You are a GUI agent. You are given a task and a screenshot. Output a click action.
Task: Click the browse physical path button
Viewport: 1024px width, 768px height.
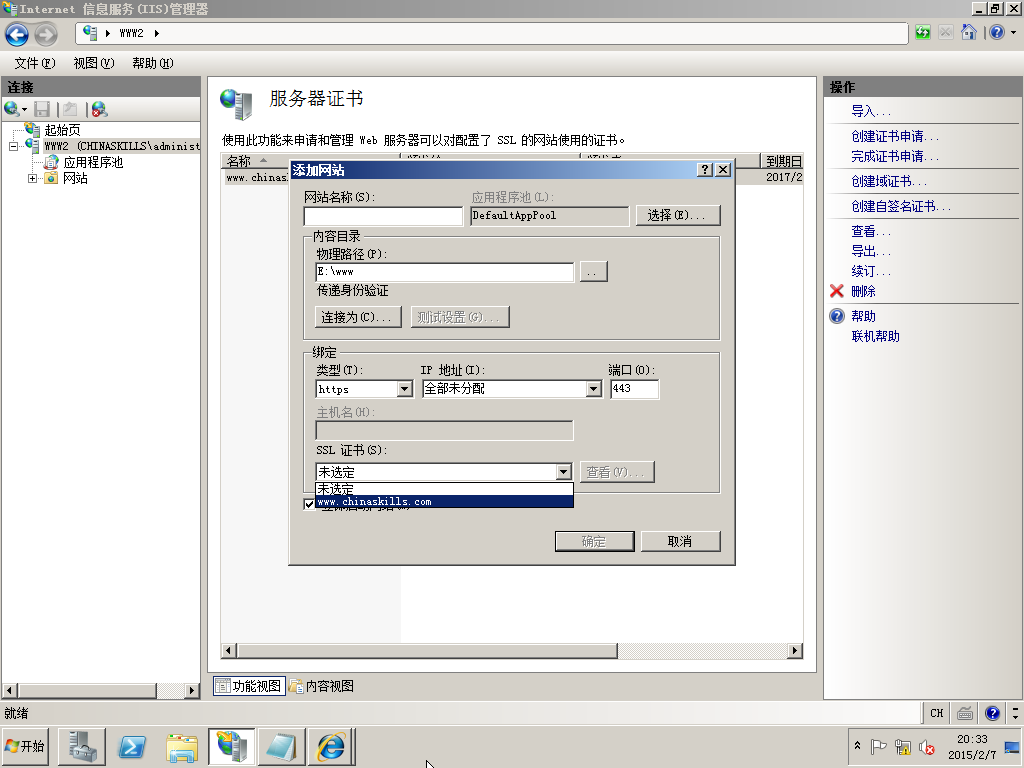click(x=593, y=272)
